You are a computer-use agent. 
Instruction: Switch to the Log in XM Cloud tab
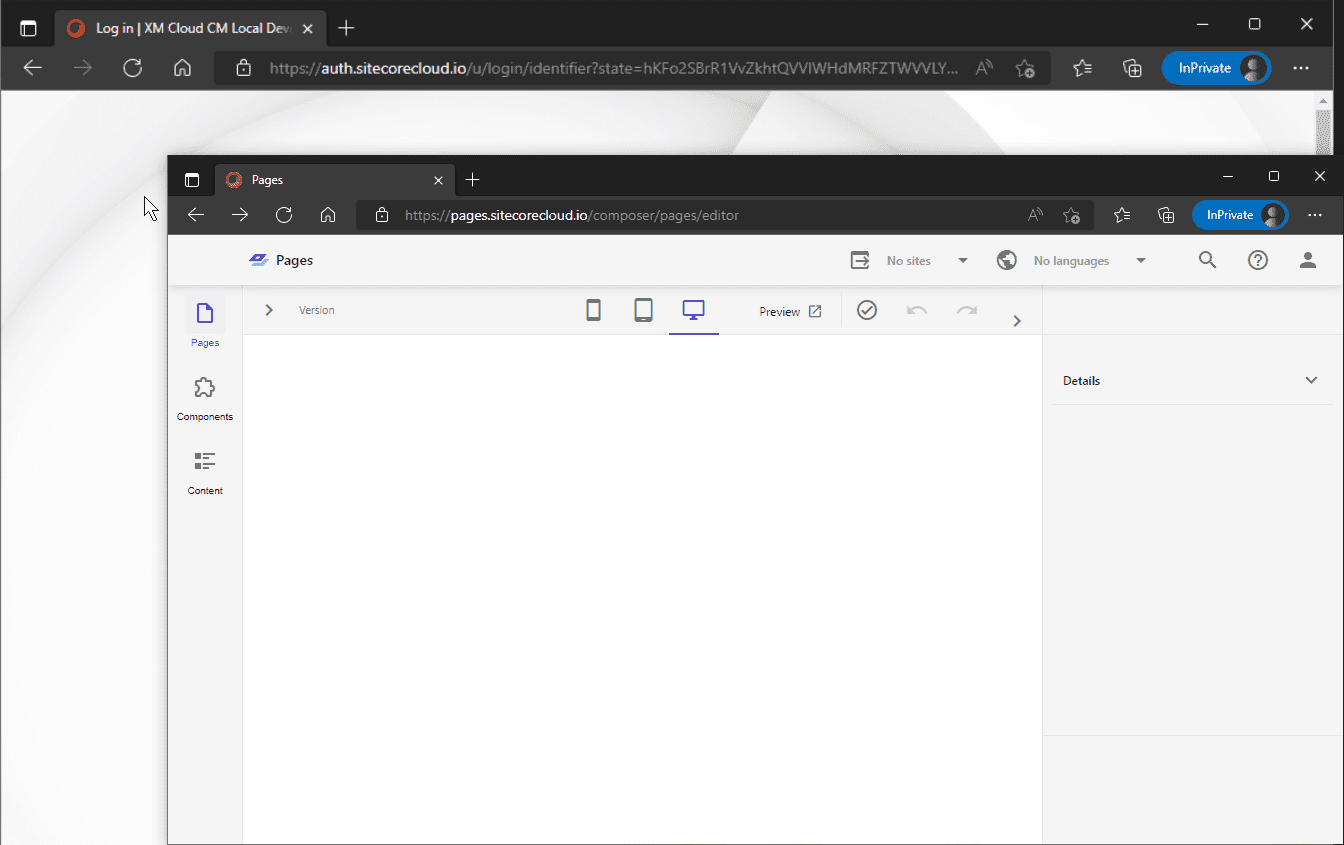190,28
